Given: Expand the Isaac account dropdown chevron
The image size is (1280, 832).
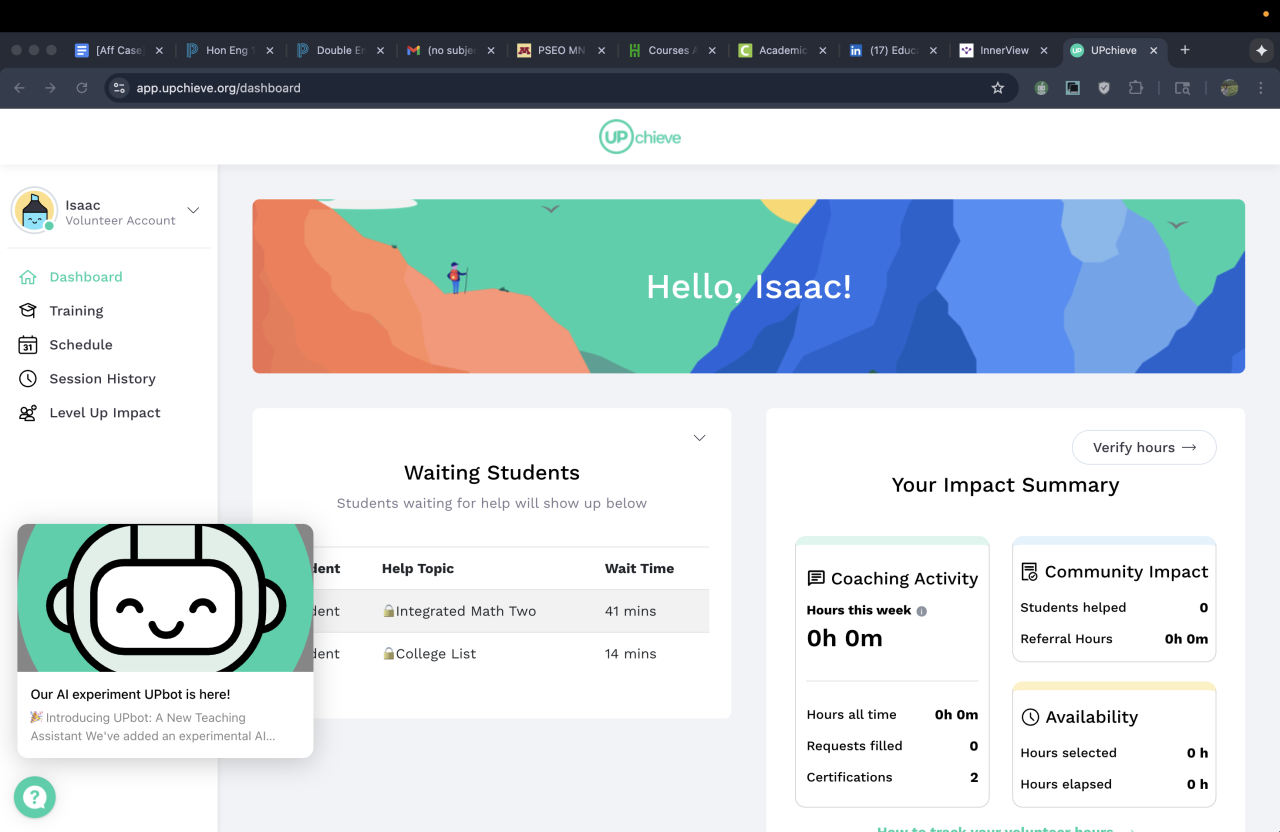Looking at the screenshot, I should (194, 210).
